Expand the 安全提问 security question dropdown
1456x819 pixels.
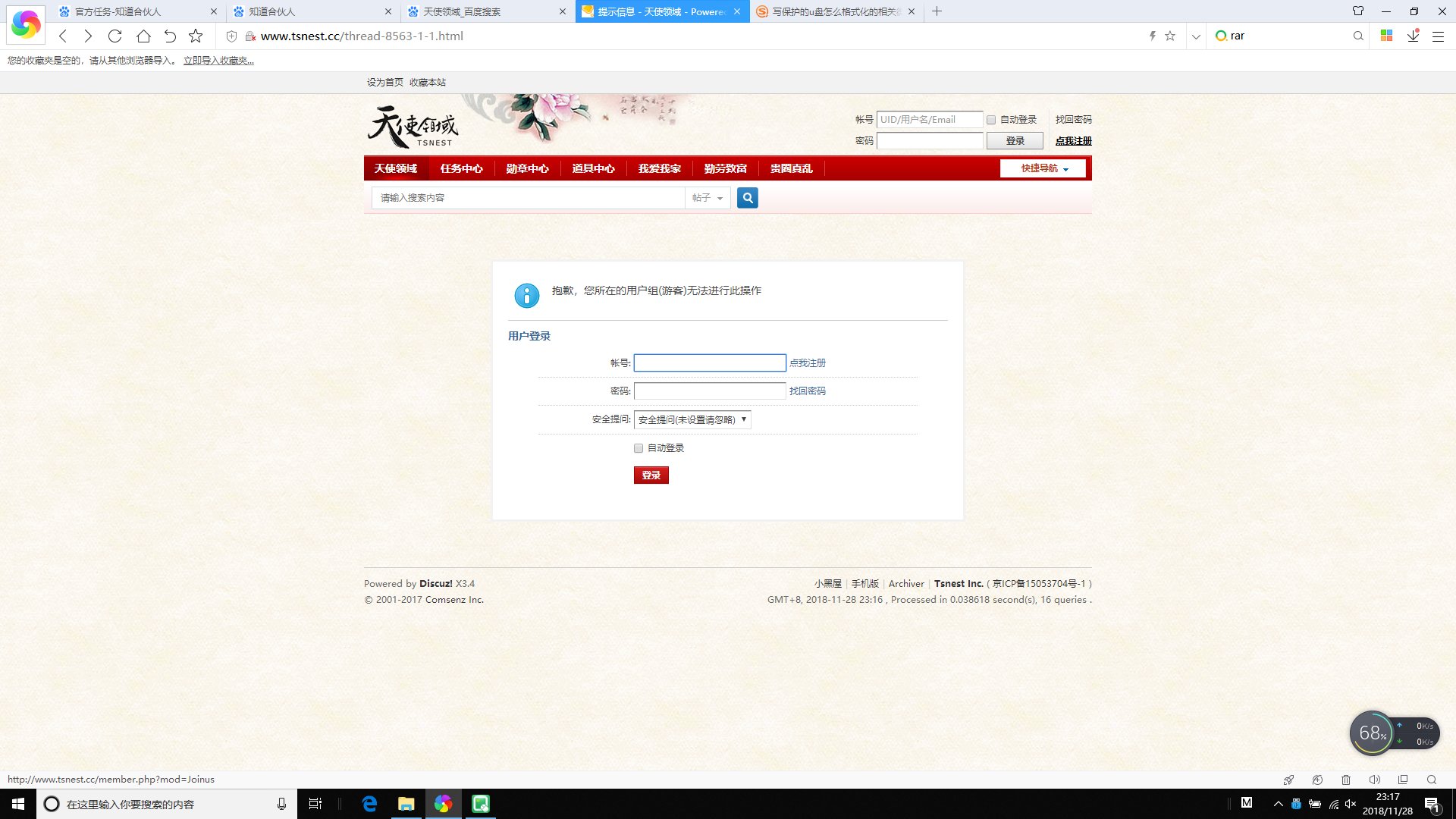tap(692, 419)
